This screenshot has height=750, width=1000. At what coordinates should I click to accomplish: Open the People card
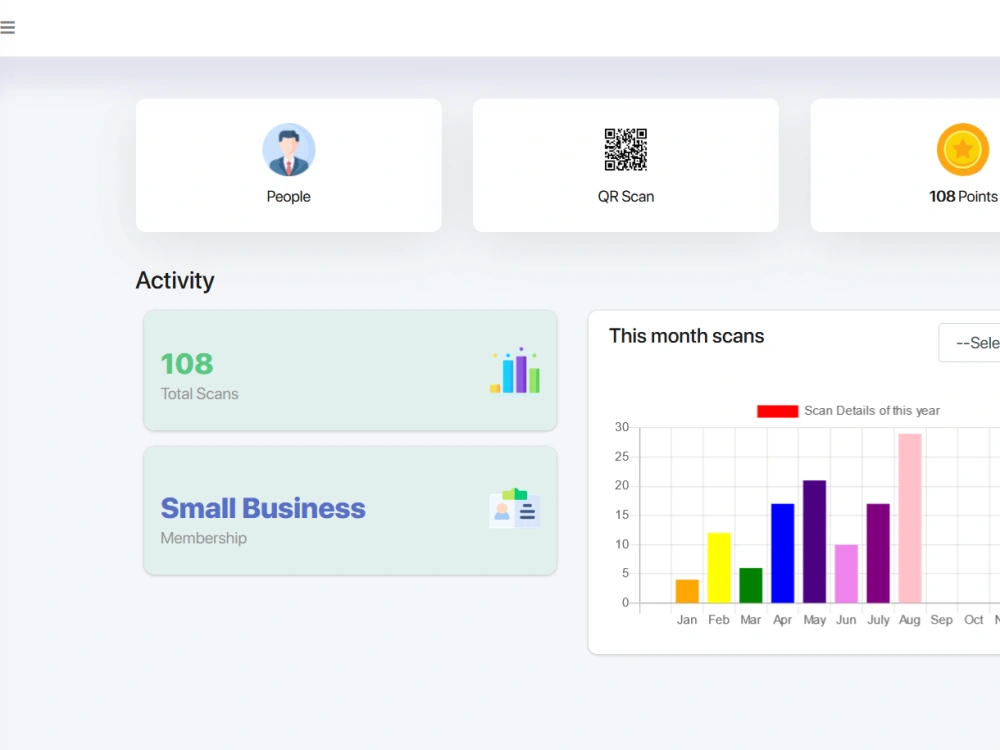click(288, 165)
